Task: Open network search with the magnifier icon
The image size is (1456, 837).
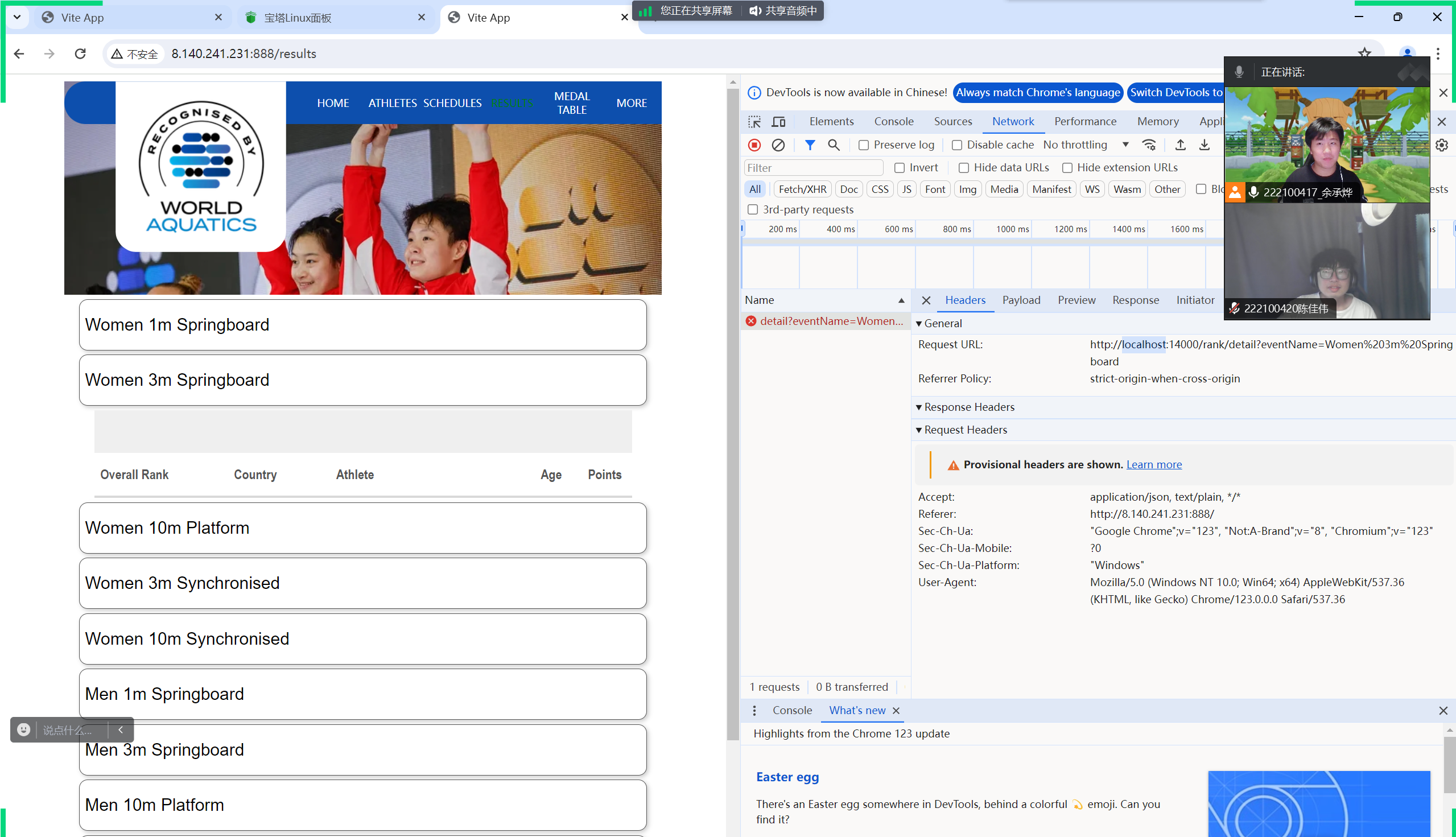Action: [x=834, y=145]
